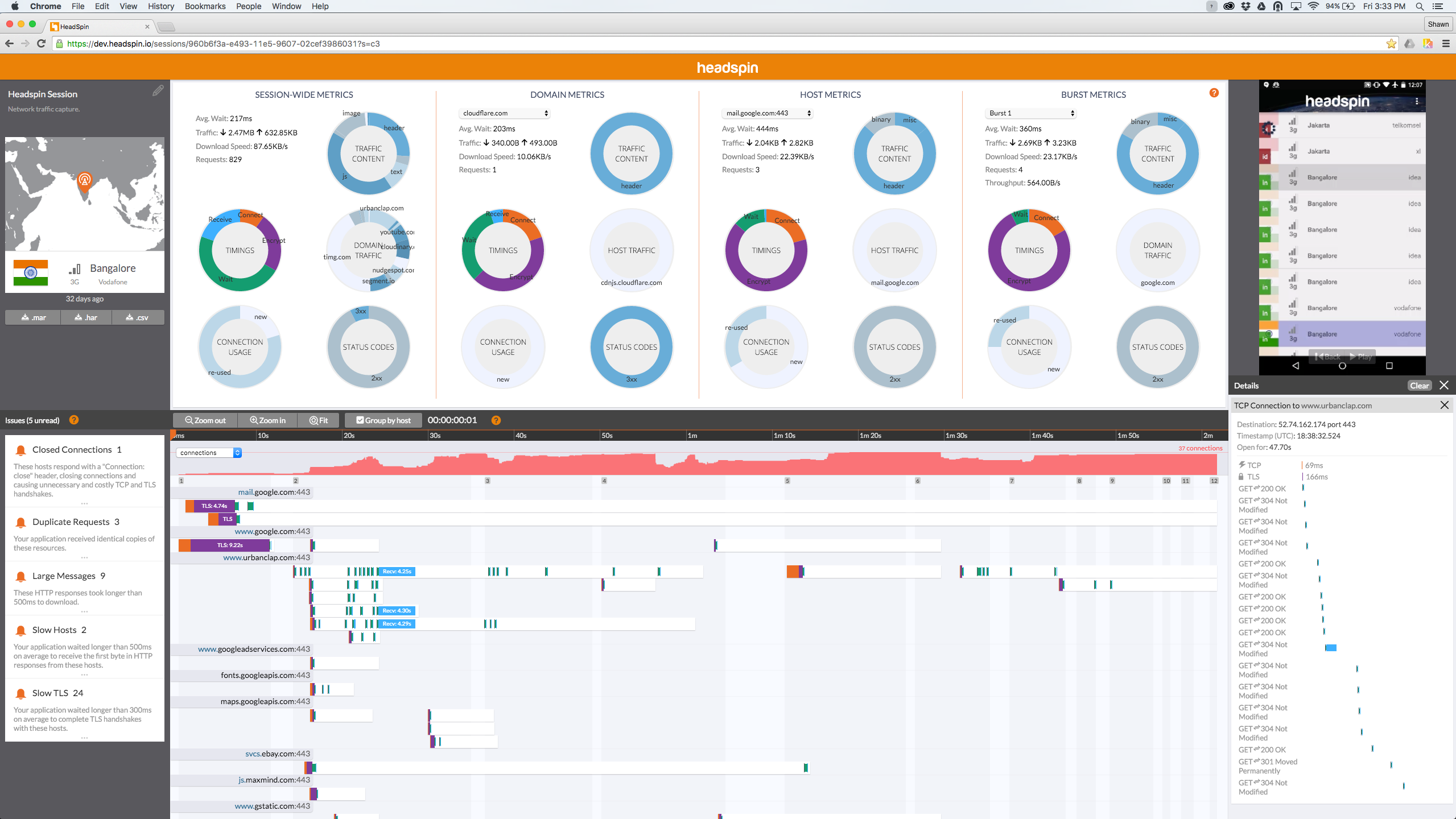1456x819 pixels.
Task: Select the HeadSpin browser tab
Action: coord(100,26)
